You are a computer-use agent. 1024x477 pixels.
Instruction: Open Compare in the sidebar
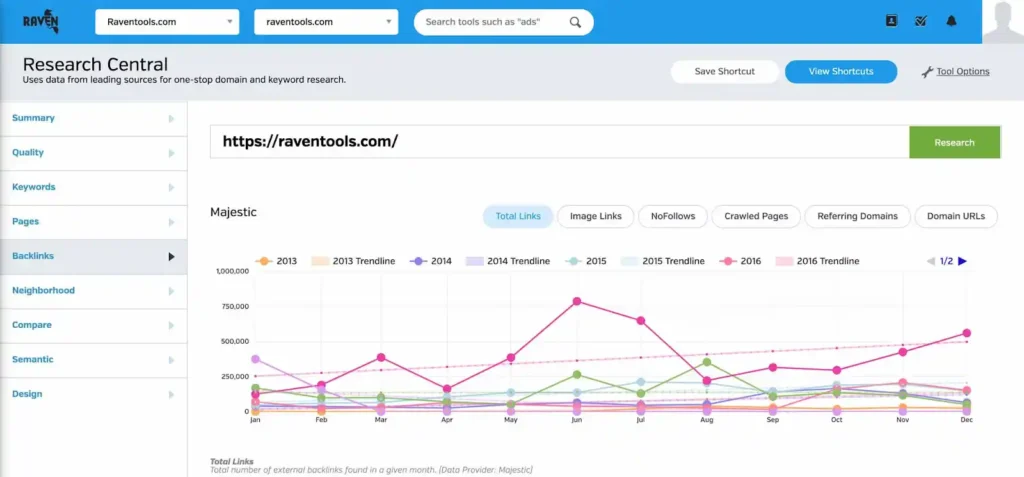pyautogui.click(x=32, y=325)
